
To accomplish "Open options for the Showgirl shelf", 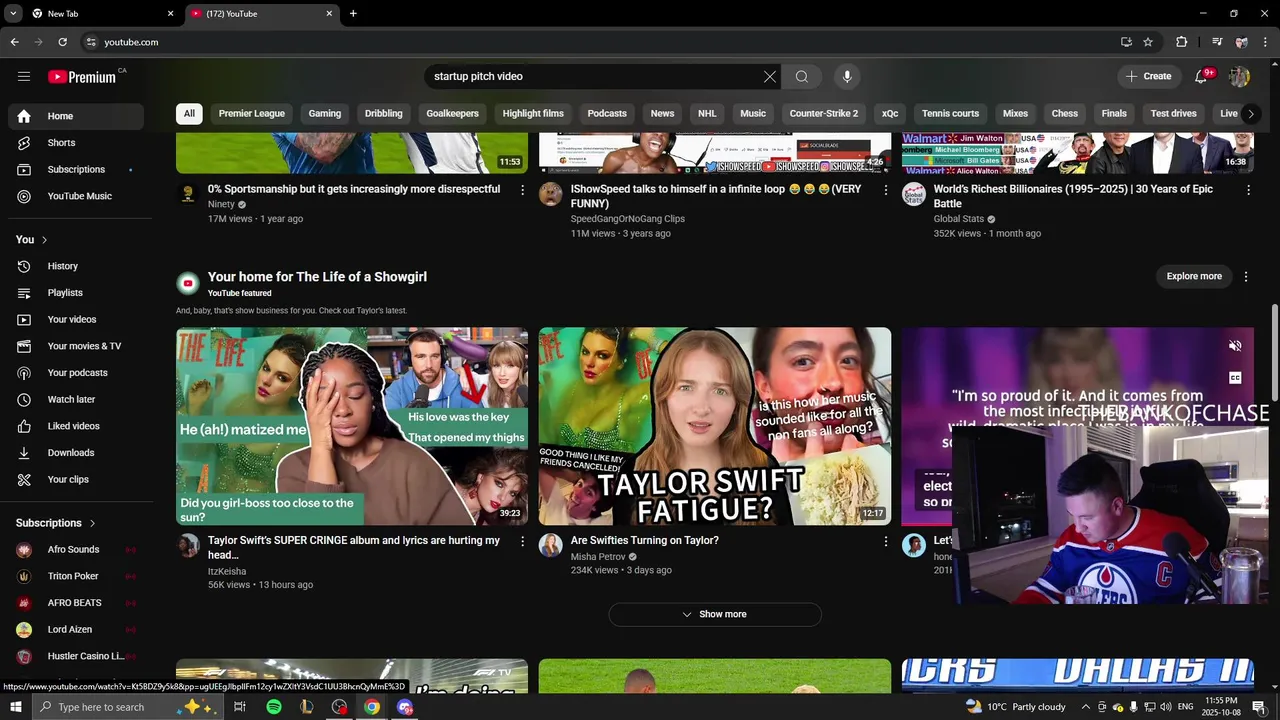I will 1246,276.
